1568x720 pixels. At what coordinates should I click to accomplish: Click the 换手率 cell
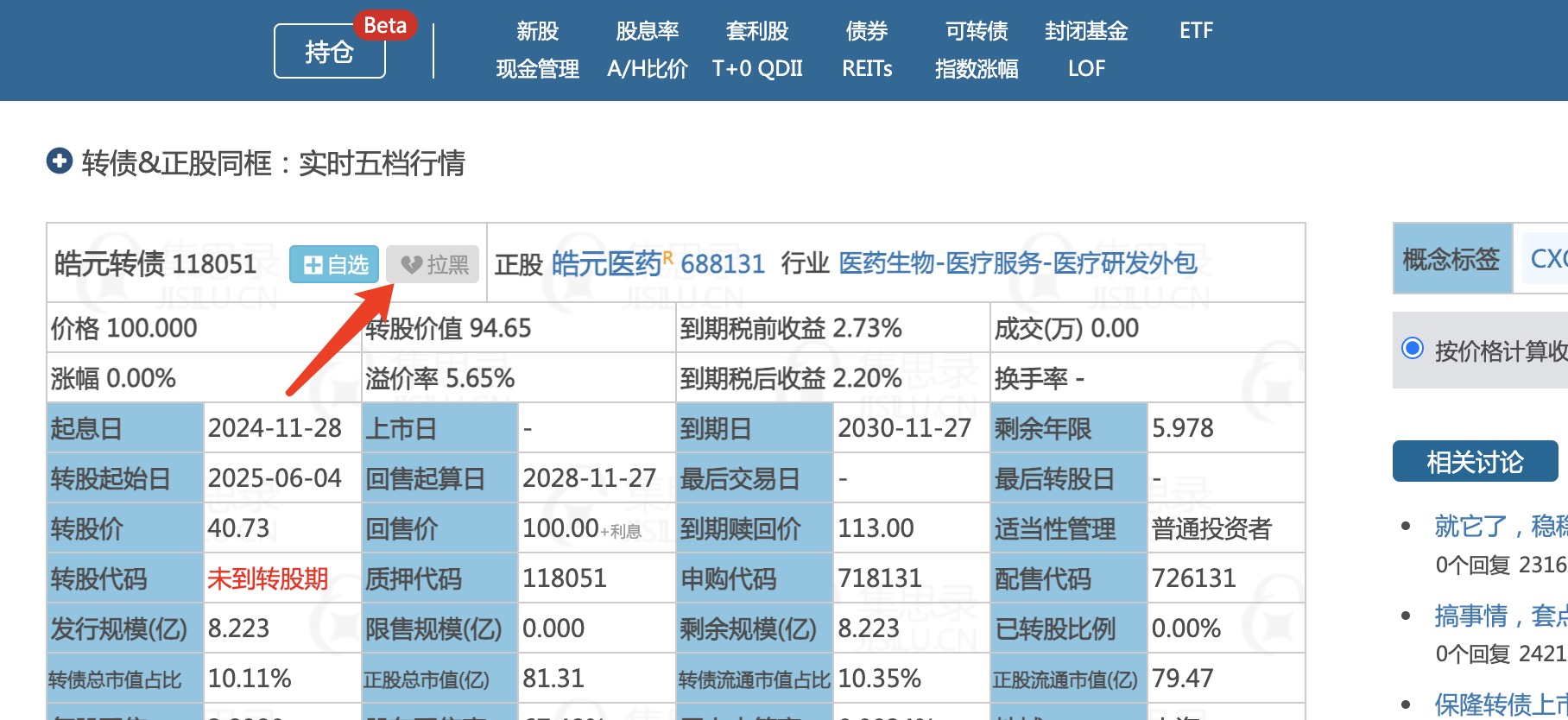click(1148, 378)
